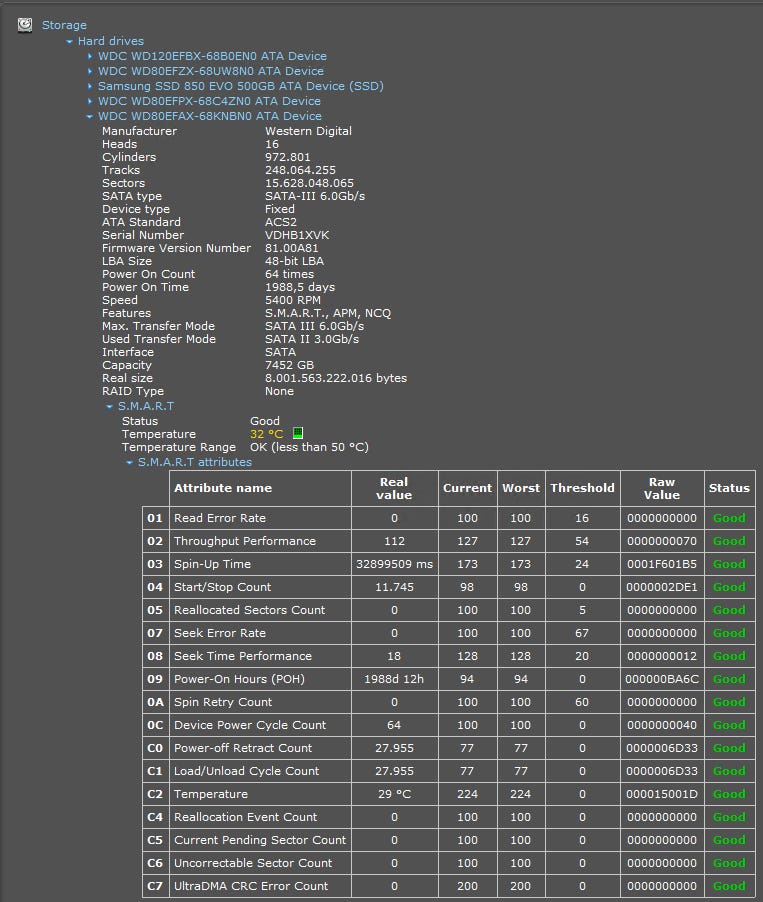763x902 pixels.
Task: Select the UltraDMA CRC Error Count row
Action: (250, 886)
